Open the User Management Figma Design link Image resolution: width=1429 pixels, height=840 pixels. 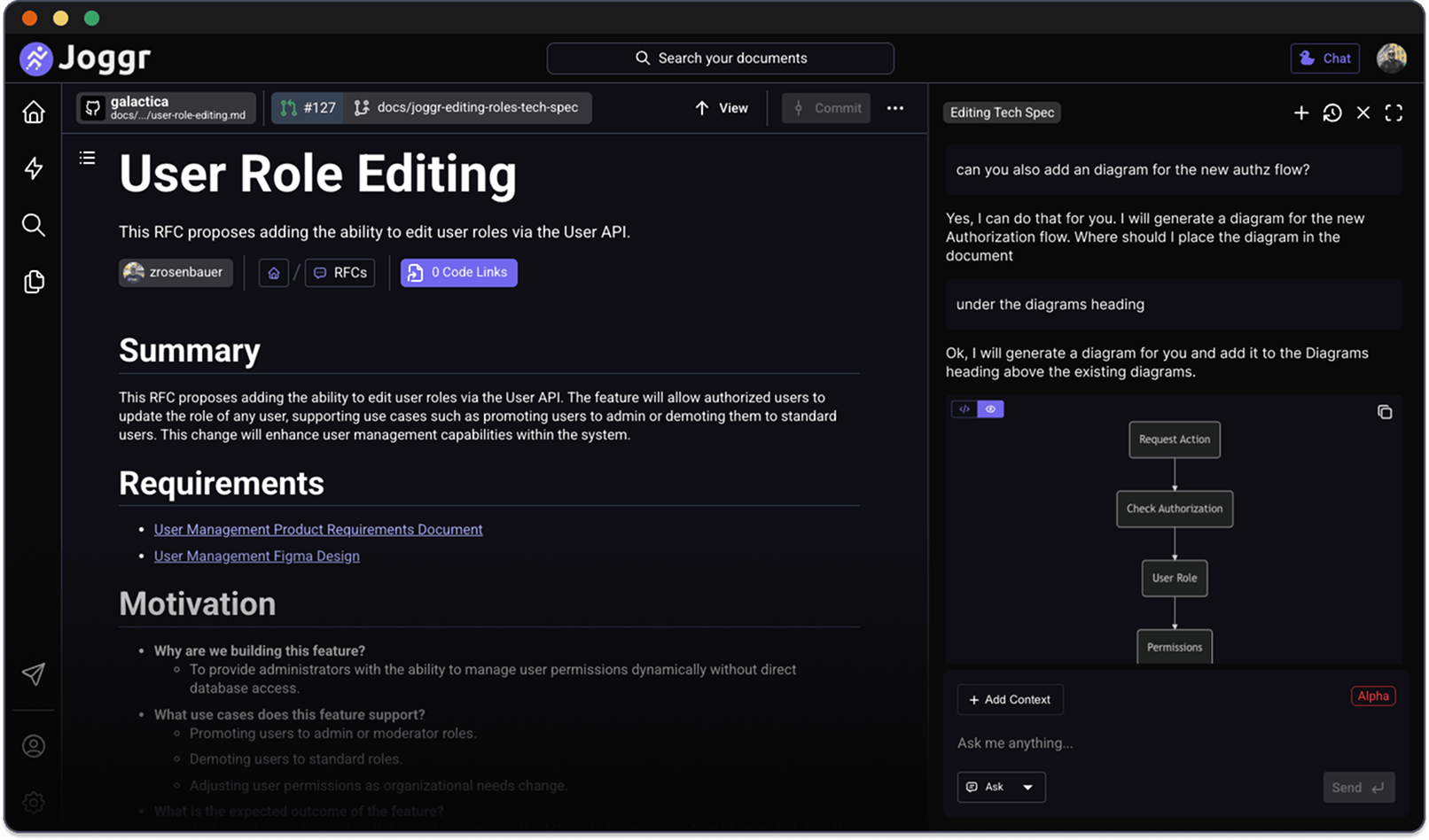pyautogui.click(x=257, y=556)
